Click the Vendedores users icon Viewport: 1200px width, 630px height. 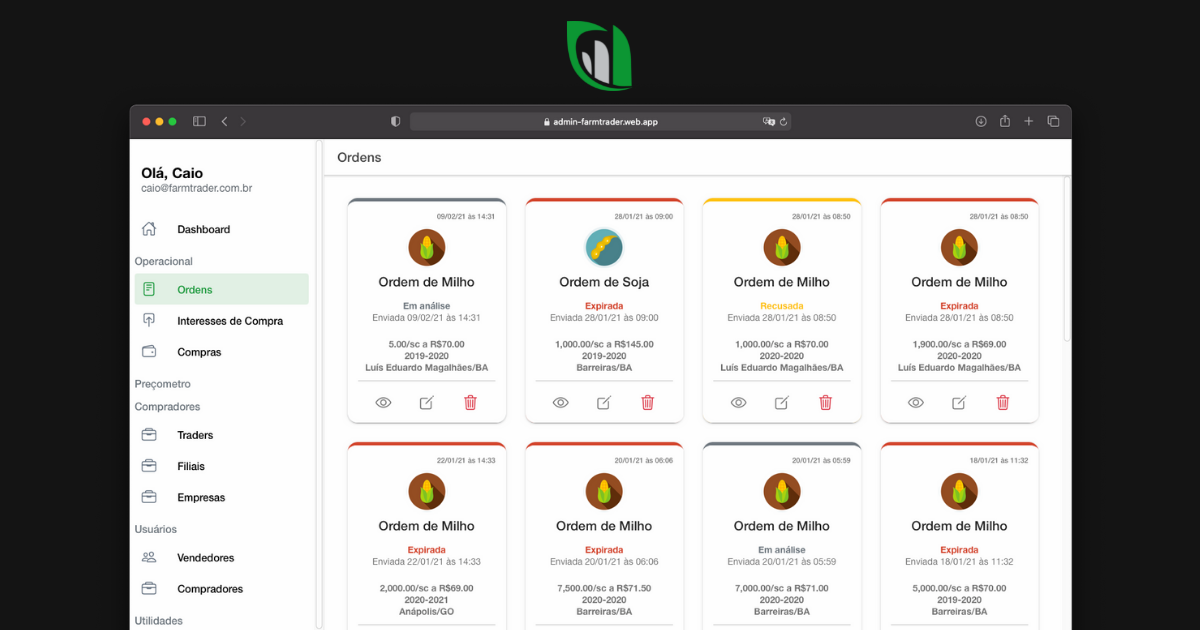(149, 557)
